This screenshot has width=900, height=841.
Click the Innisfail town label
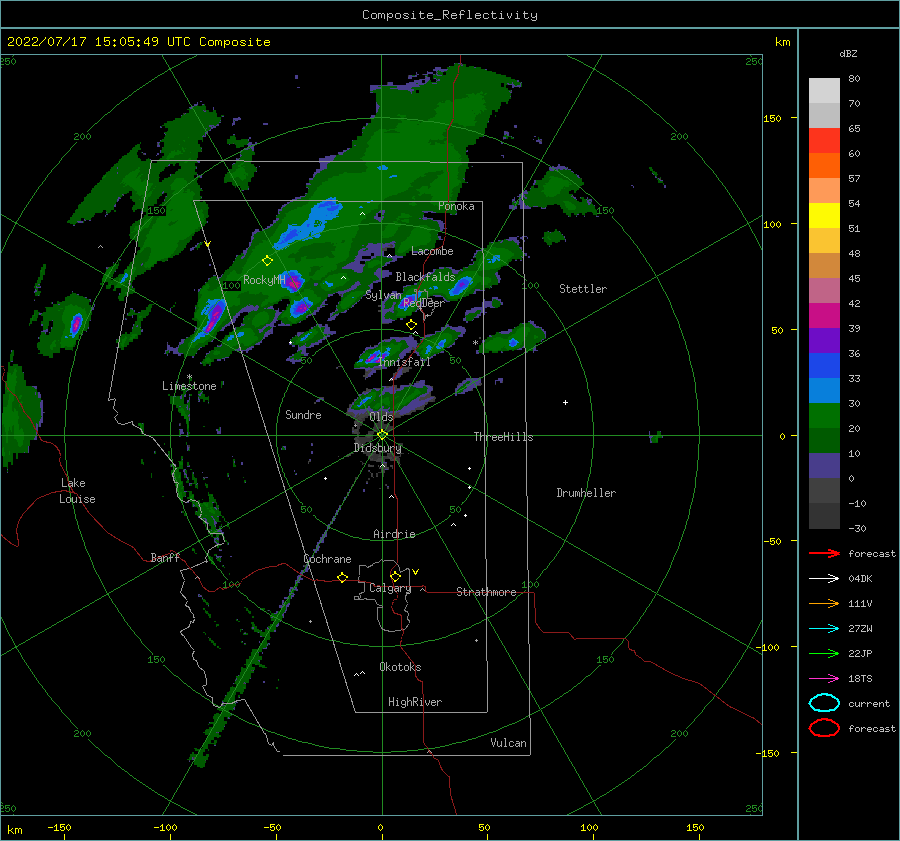pos(404,362)
